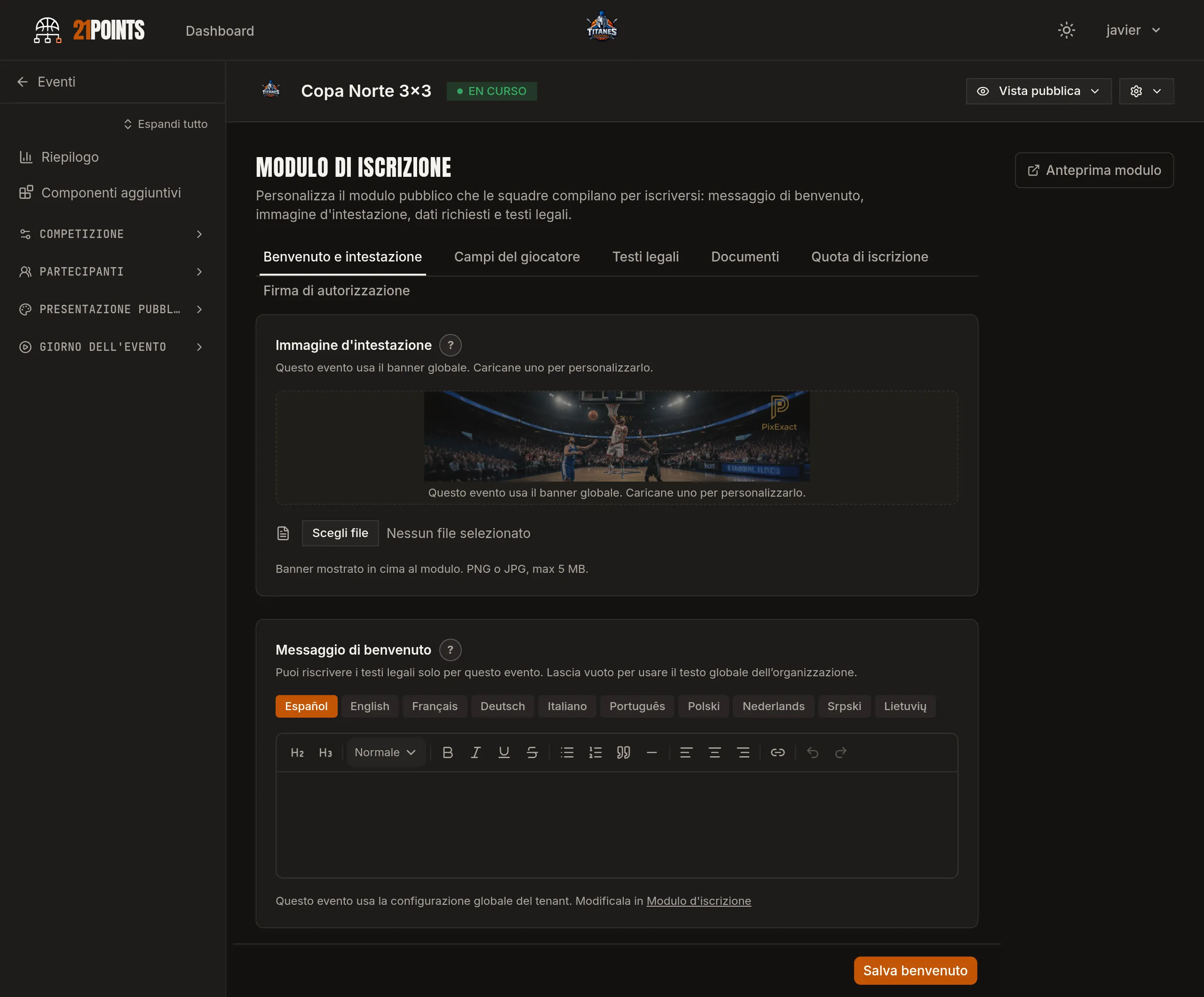Insert a blockquote
The image size is (1204, 997).
click(623, 753)
